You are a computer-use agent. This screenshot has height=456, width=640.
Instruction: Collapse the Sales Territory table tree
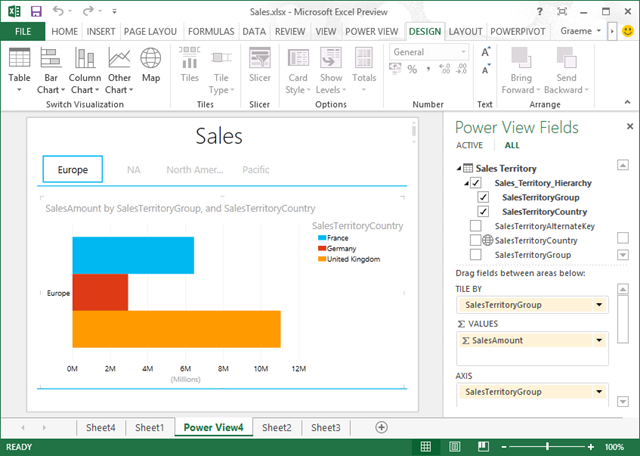pyautogui.click(x=460, y=170)
